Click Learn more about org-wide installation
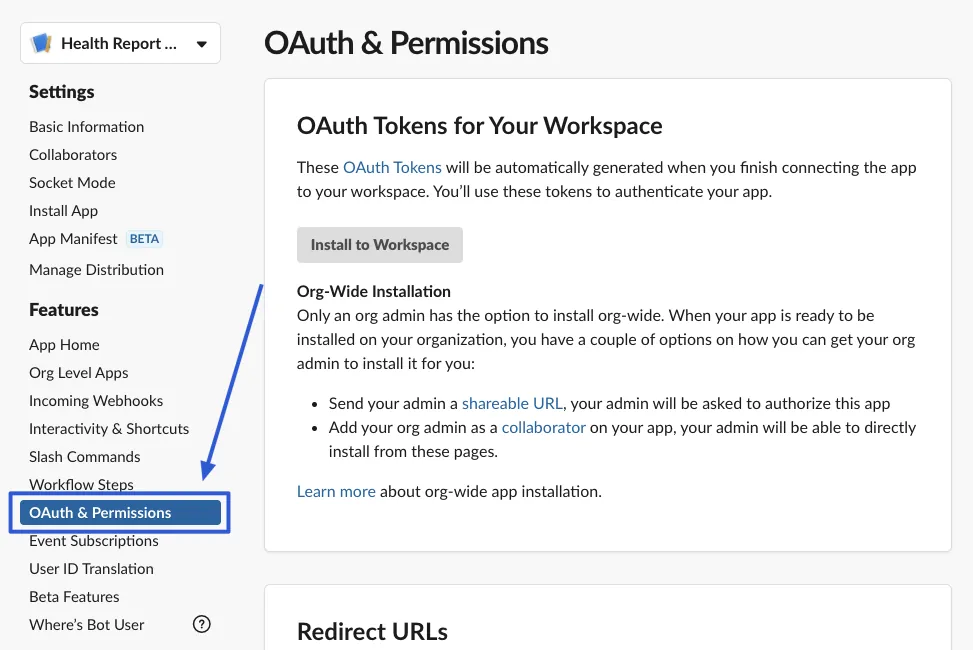The height and width of the screenshot is (650, 973). point(336,492)
